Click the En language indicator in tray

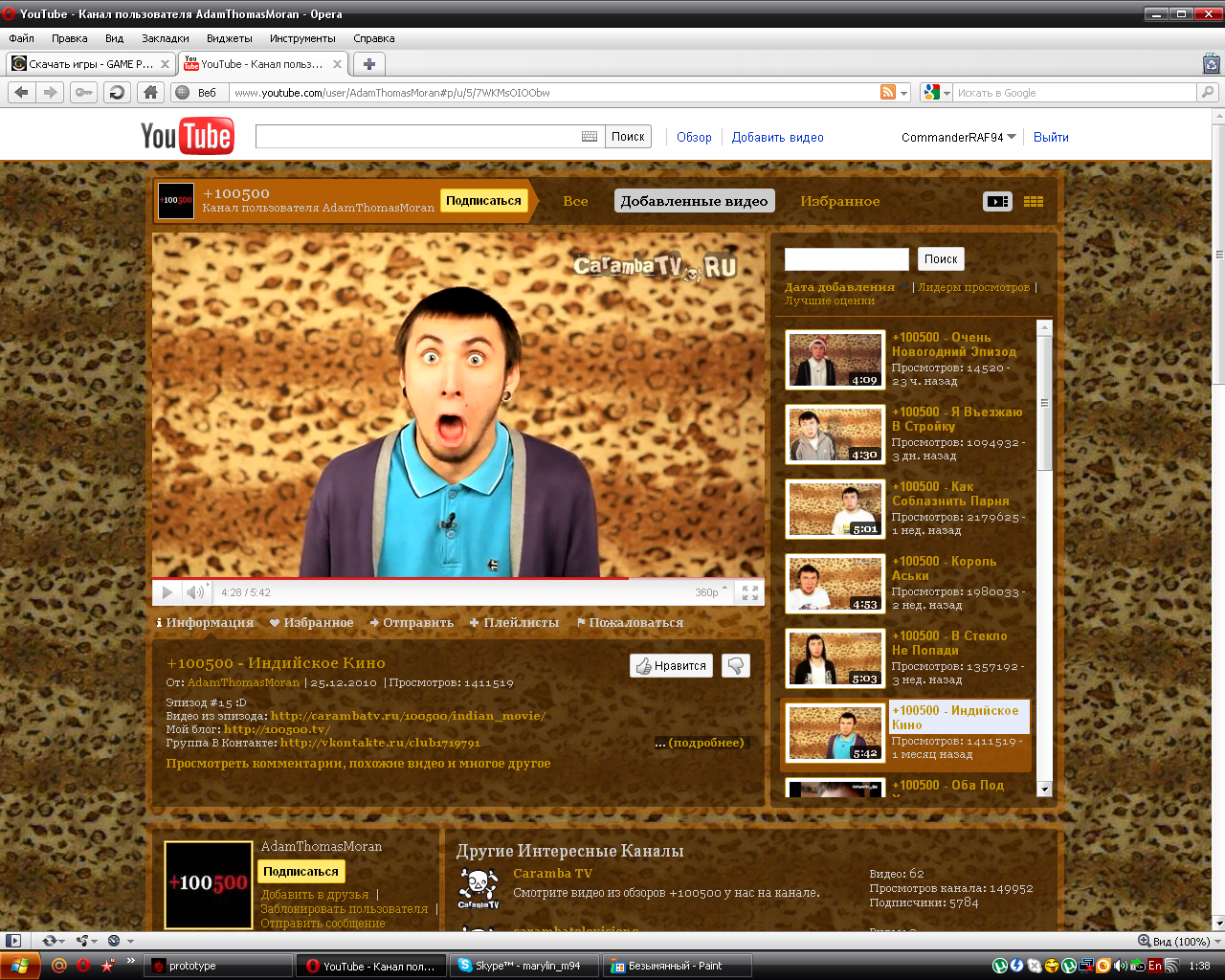(x=1155, y=966)
